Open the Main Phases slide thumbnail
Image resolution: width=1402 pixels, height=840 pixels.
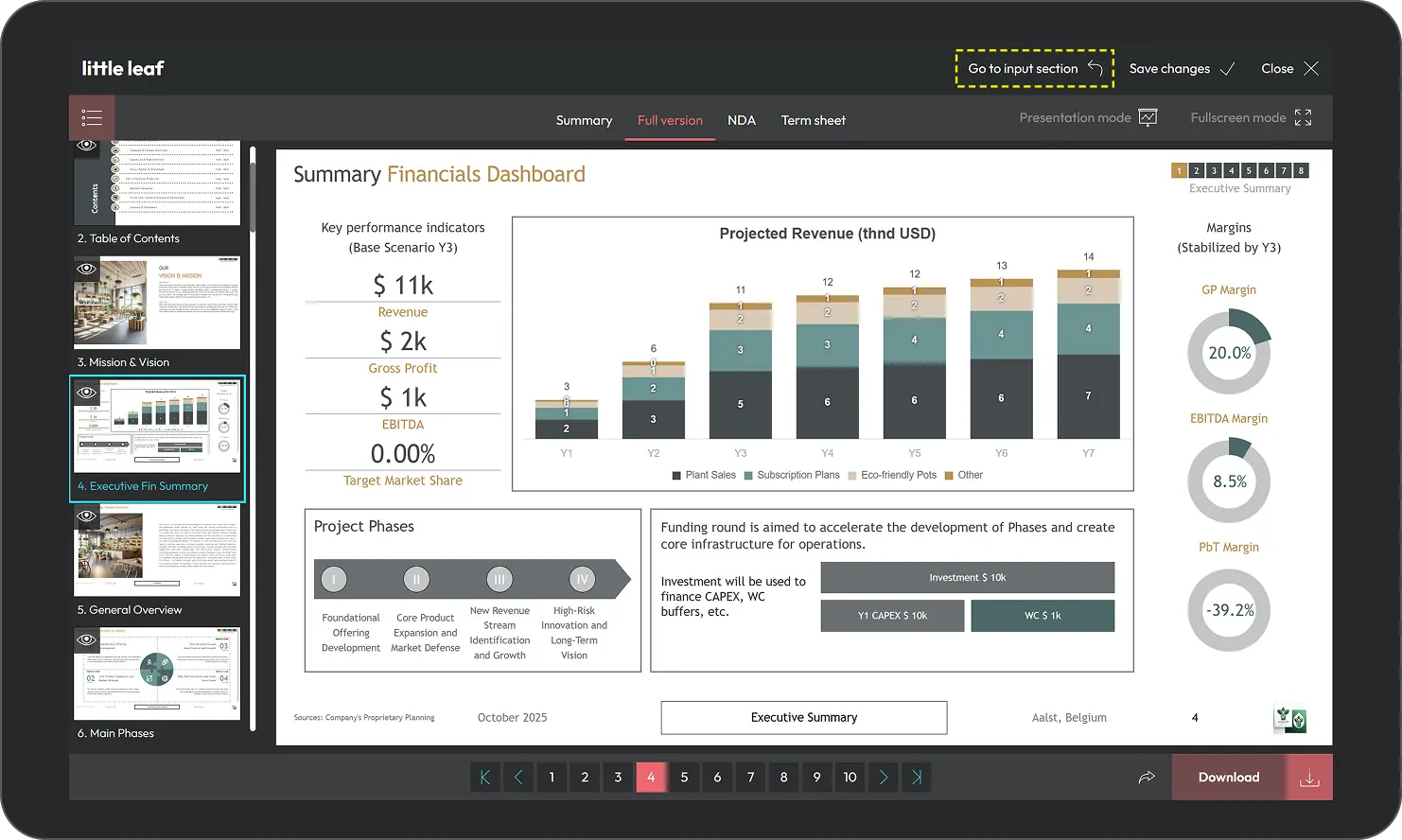[157, 674]
